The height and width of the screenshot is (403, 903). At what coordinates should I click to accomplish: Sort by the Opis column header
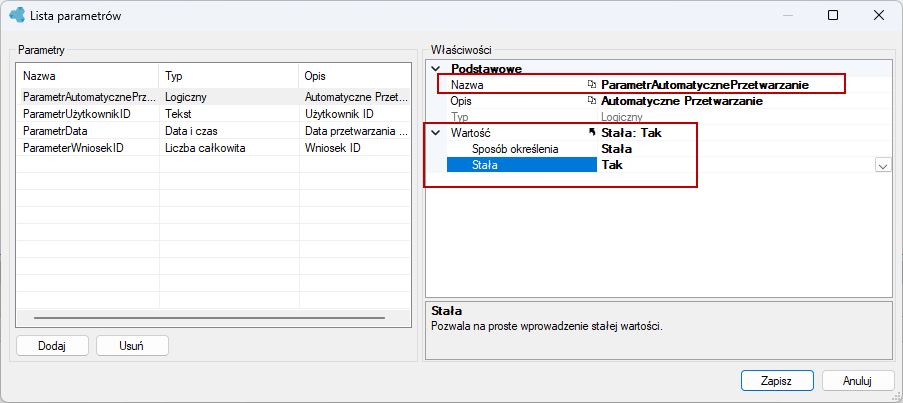(x=355, y=75)
